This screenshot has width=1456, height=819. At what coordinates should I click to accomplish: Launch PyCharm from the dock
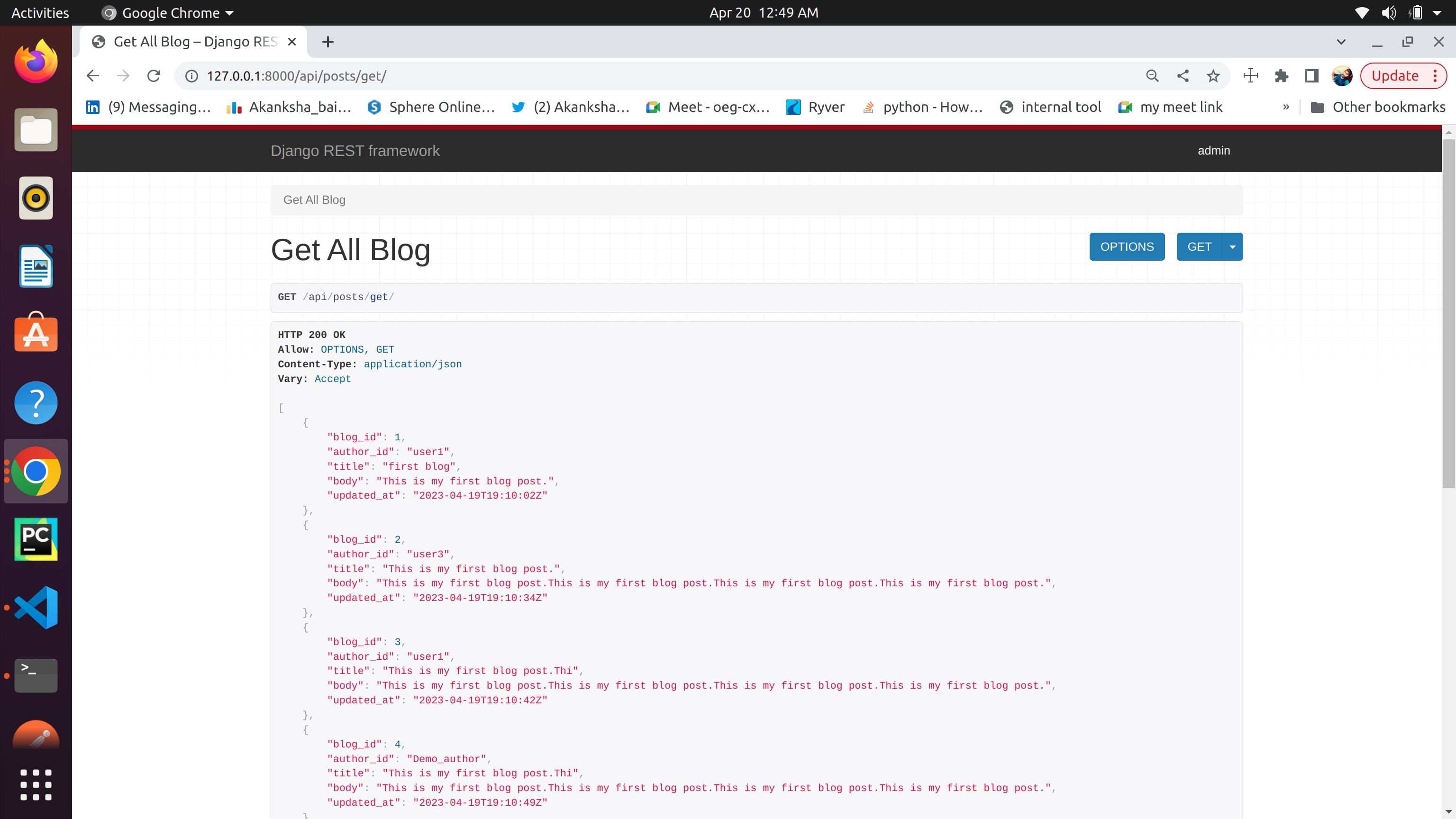pos(36,538)
